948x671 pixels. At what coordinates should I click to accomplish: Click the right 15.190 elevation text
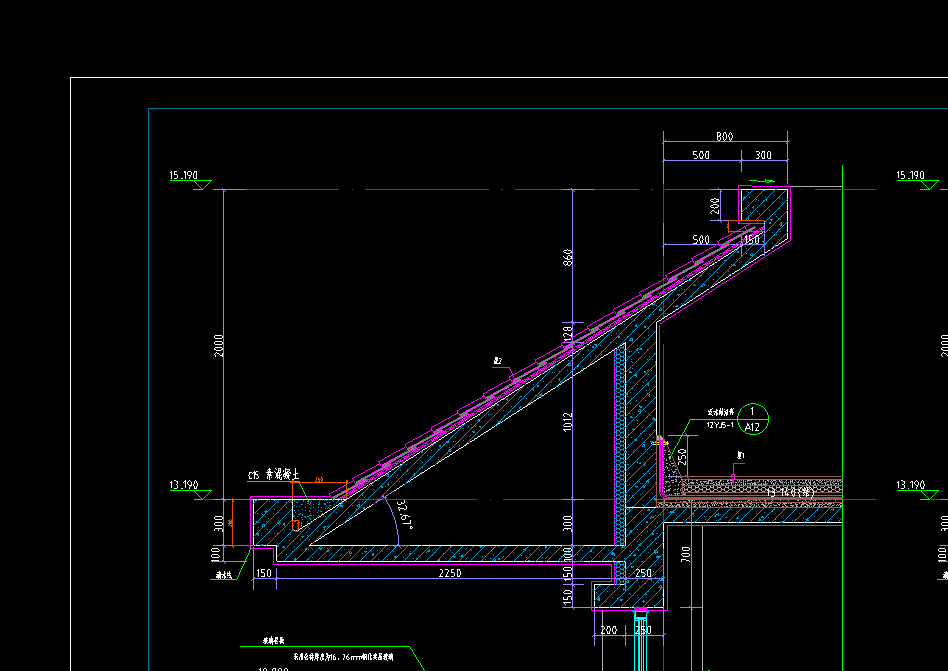(911, 175)
